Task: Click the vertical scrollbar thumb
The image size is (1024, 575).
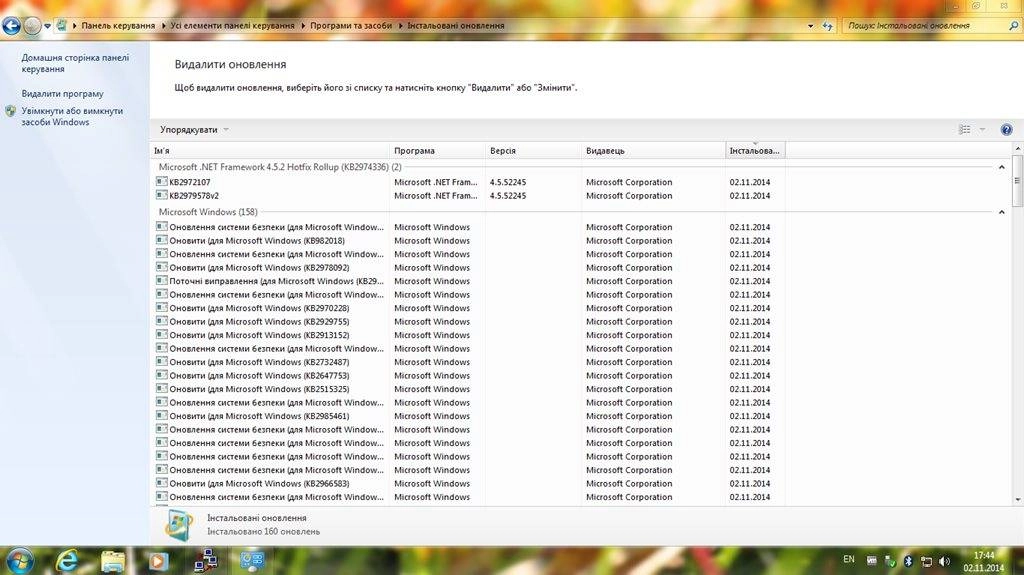Action: tap(1017, 181)
